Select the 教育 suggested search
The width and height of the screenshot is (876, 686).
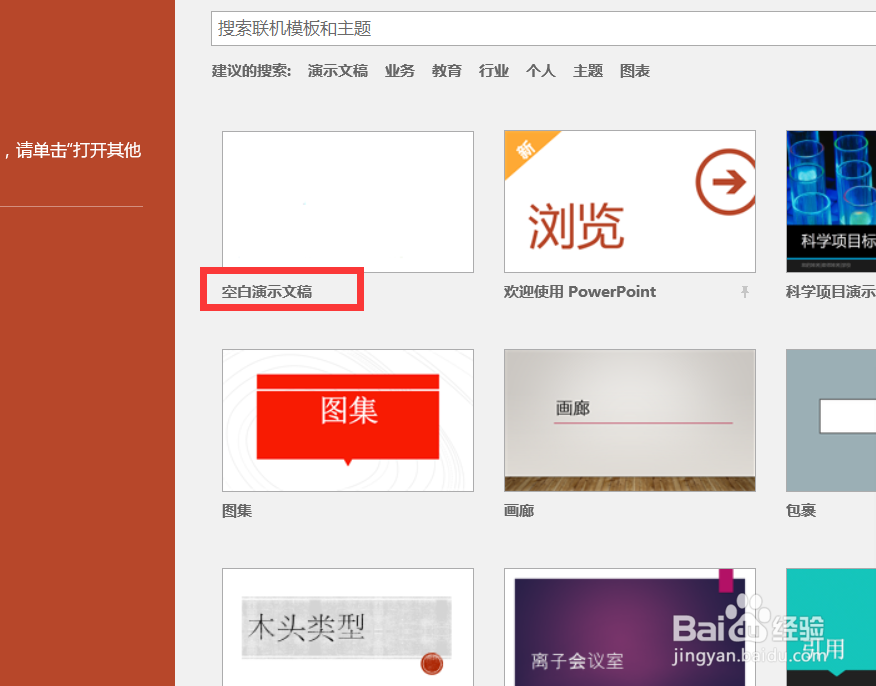[446, 71]
